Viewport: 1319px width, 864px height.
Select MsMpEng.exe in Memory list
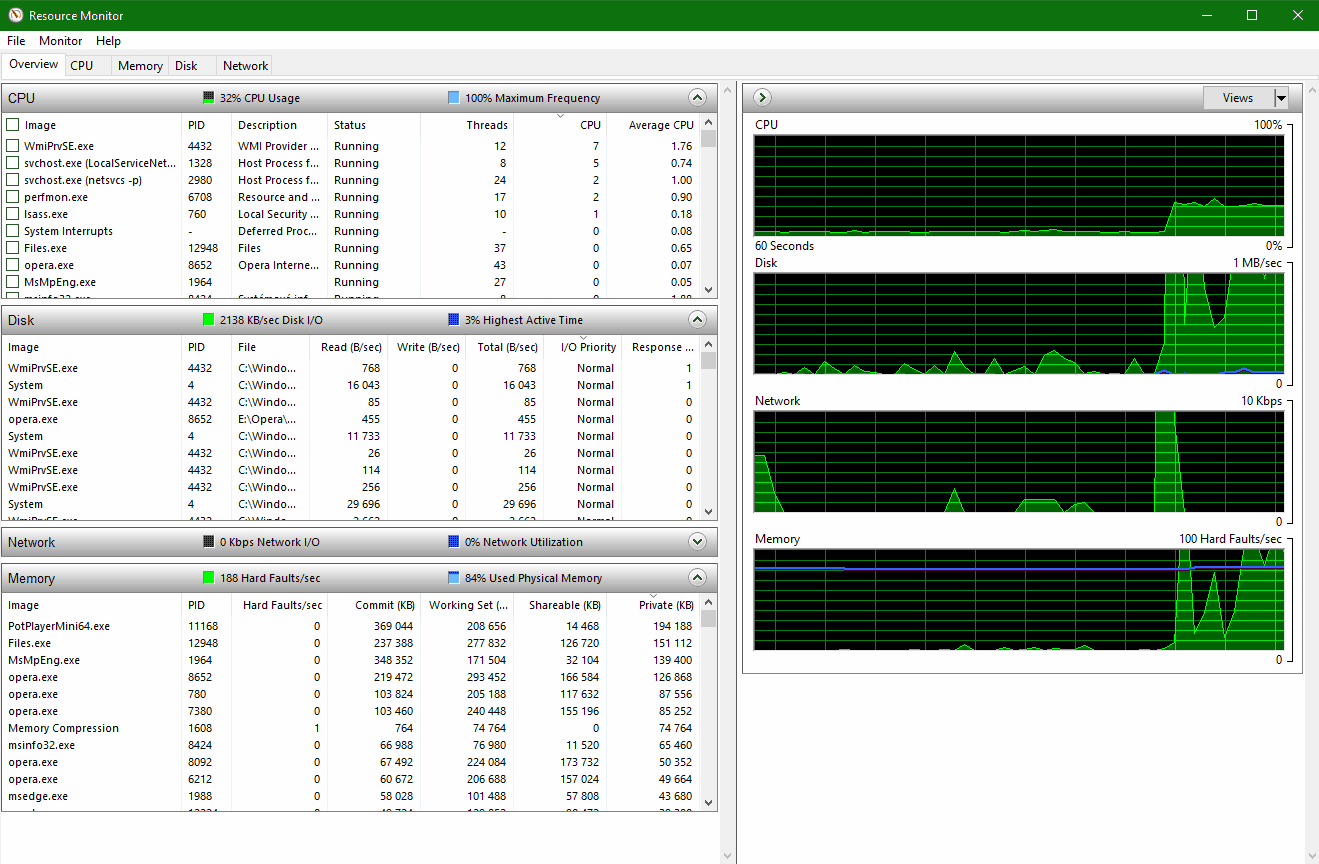click(x=351, y=660)
